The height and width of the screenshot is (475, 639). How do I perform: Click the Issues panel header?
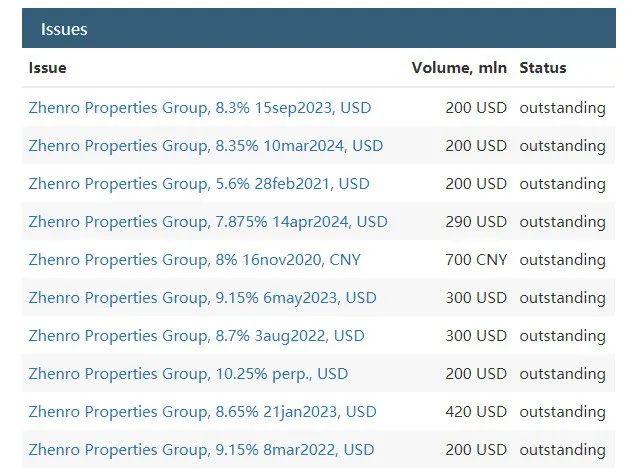click(x=319, y=28)
